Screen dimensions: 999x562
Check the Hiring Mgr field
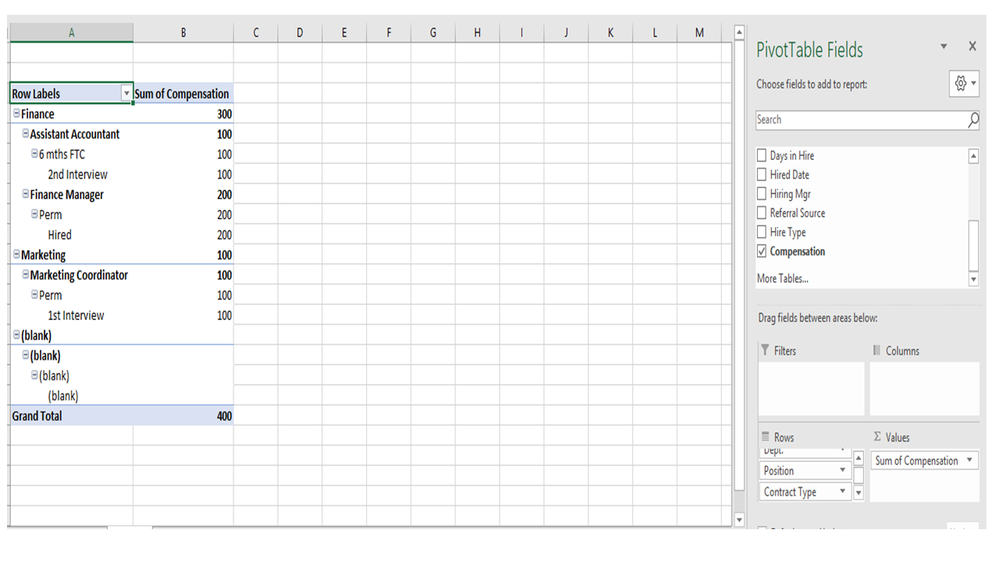[761, 193]
